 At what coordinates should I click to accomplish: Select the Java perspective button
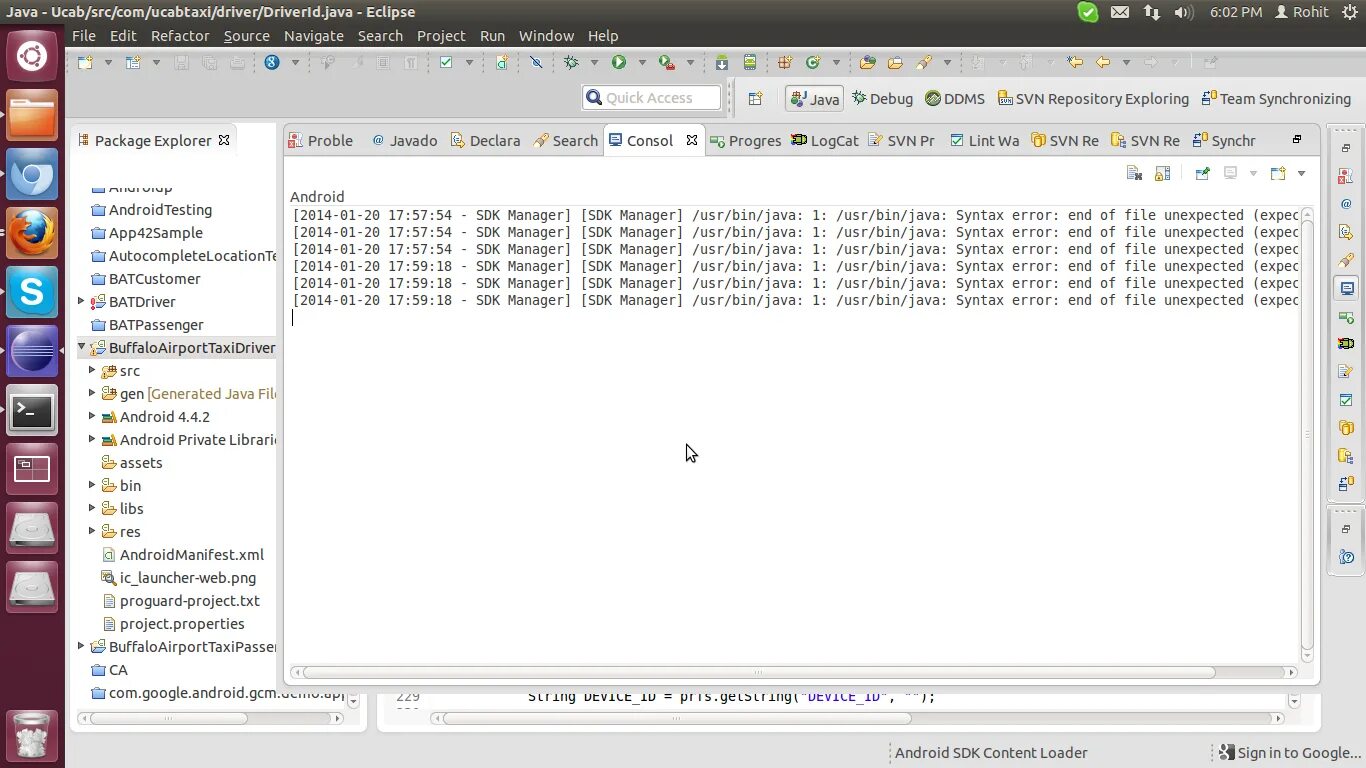[x=814, y=98]
